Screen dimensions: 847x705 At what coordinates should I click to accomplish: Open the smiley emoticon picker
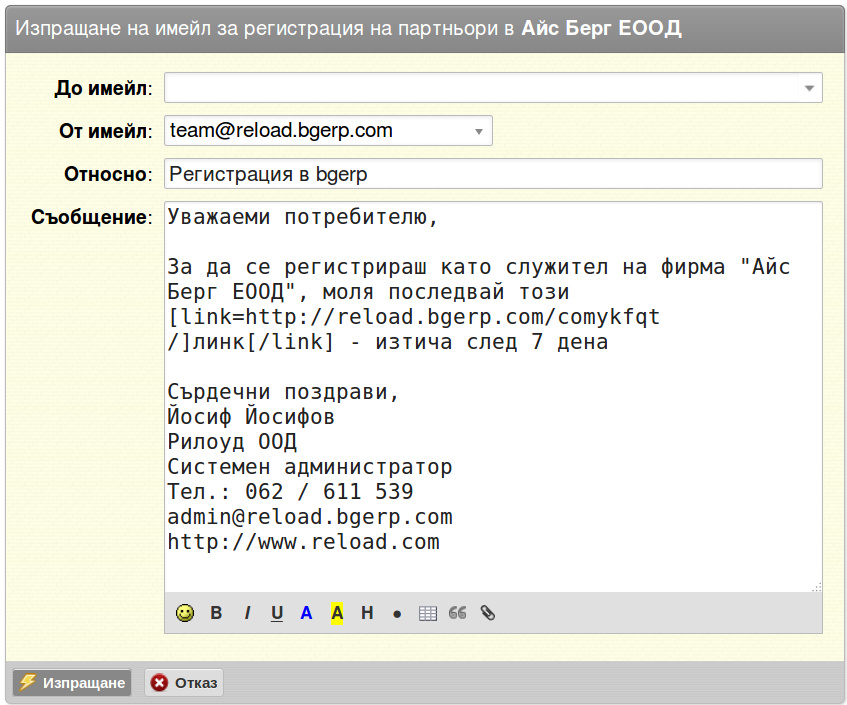(x=185, y=613)
